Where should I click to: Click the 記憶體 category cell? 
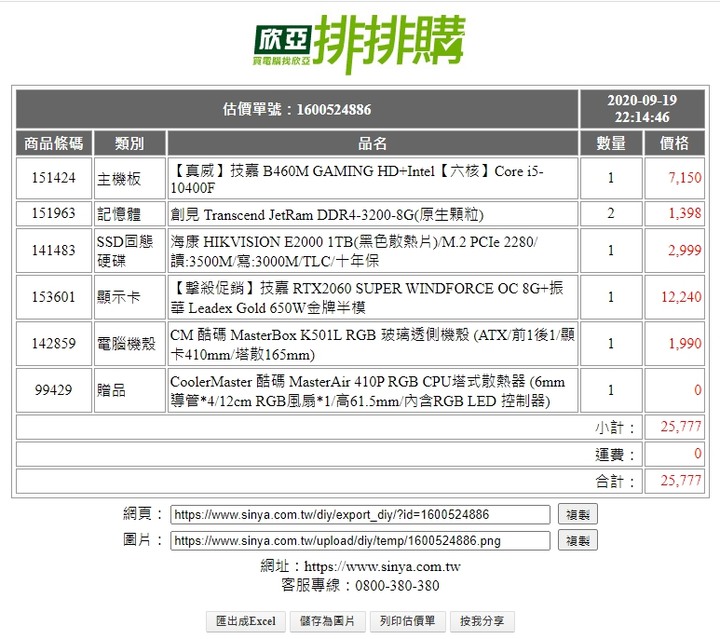click(129, 213)
